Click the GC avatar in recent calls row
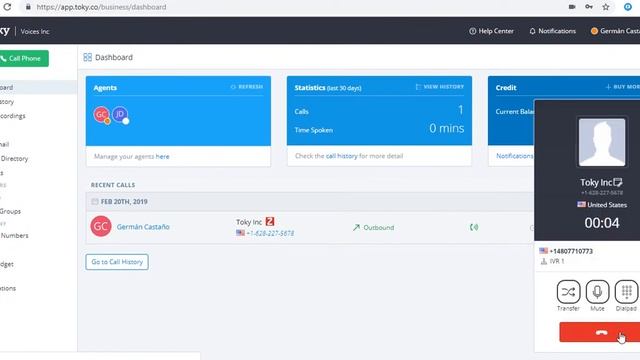The image size is (640, 360). 101,227
